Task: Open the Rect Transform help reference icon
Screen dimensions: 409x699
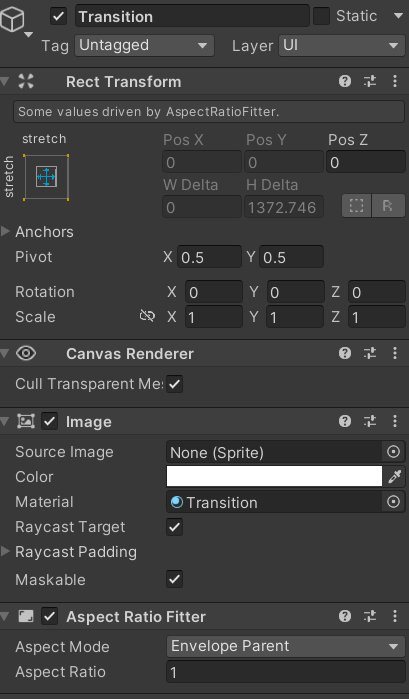Action: [345, 81]
